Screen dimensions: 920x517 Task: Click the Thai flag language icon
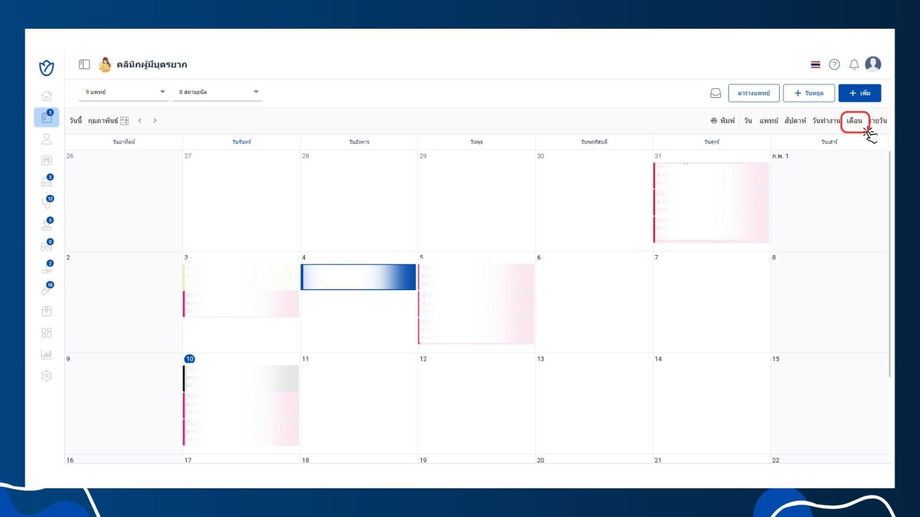click(815, 65)
